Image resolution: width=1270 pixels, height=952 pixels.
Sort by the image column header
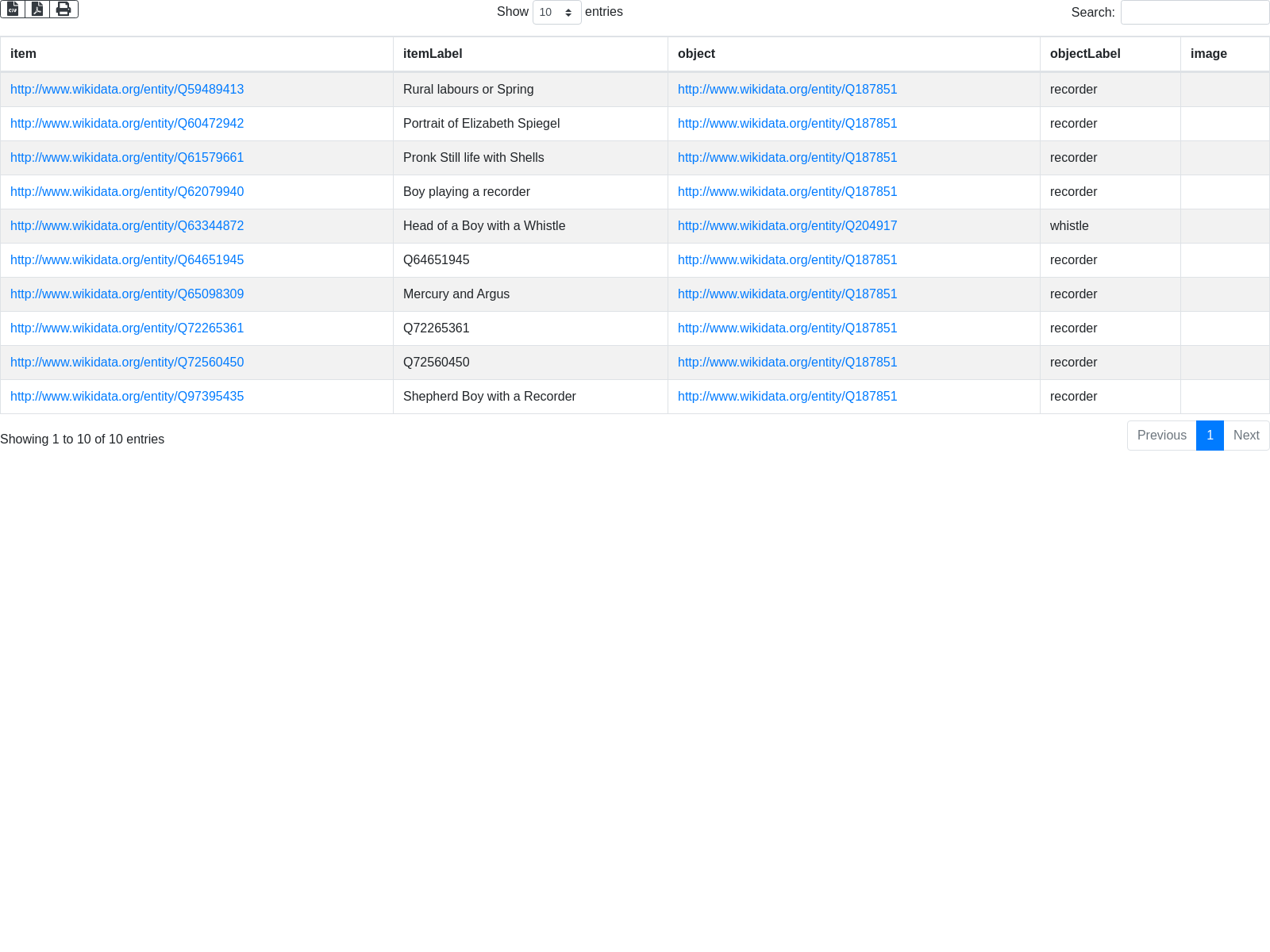point(1208,54)
